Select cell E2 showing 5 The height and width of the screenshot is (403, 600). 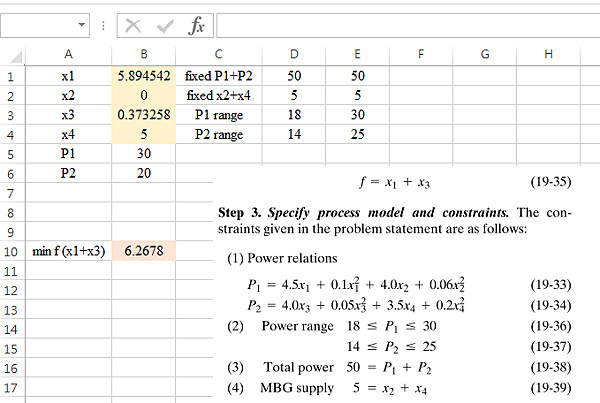[357, 95]
